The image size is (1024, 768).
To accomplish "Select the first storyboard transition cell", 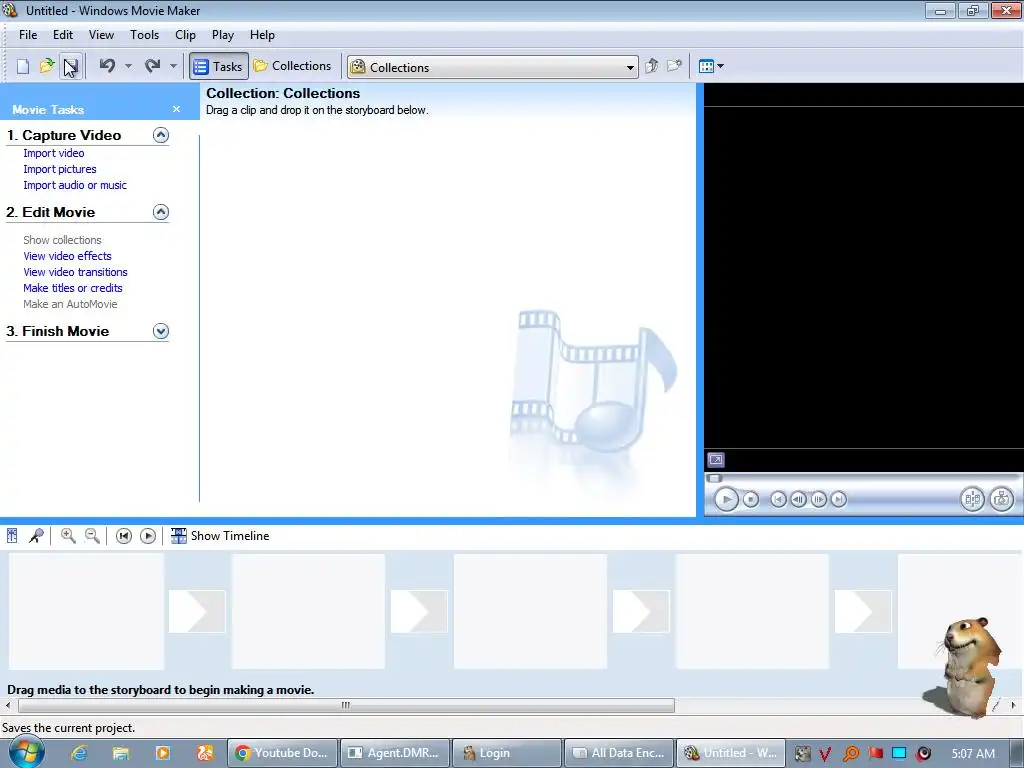I will coord(197,611).
